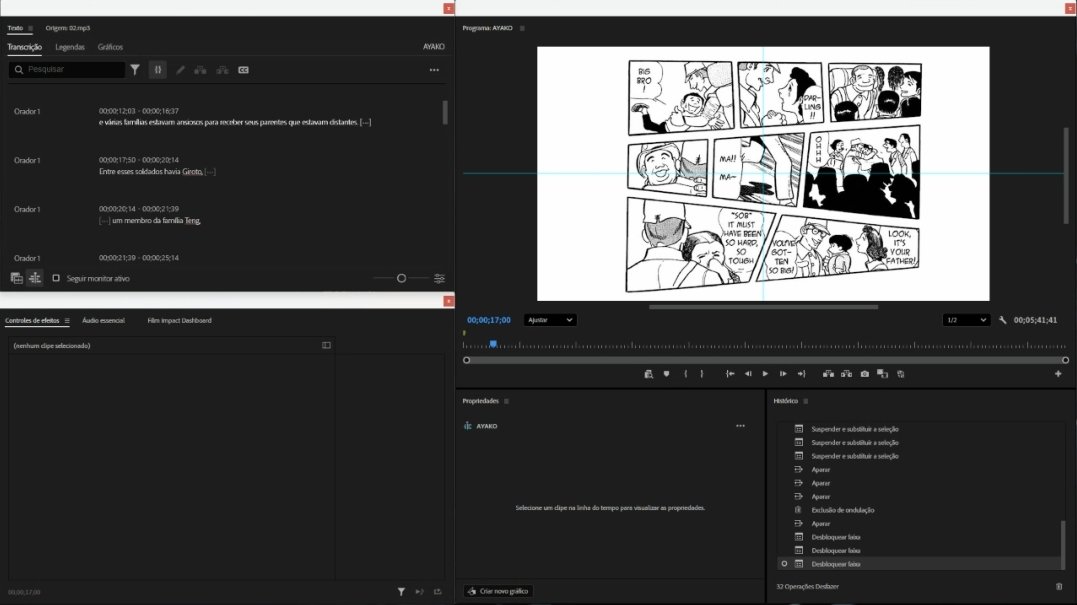The image size is (1077, 605).
Task: Click the CC create captions icon
Action: click(x=243, y=69)
